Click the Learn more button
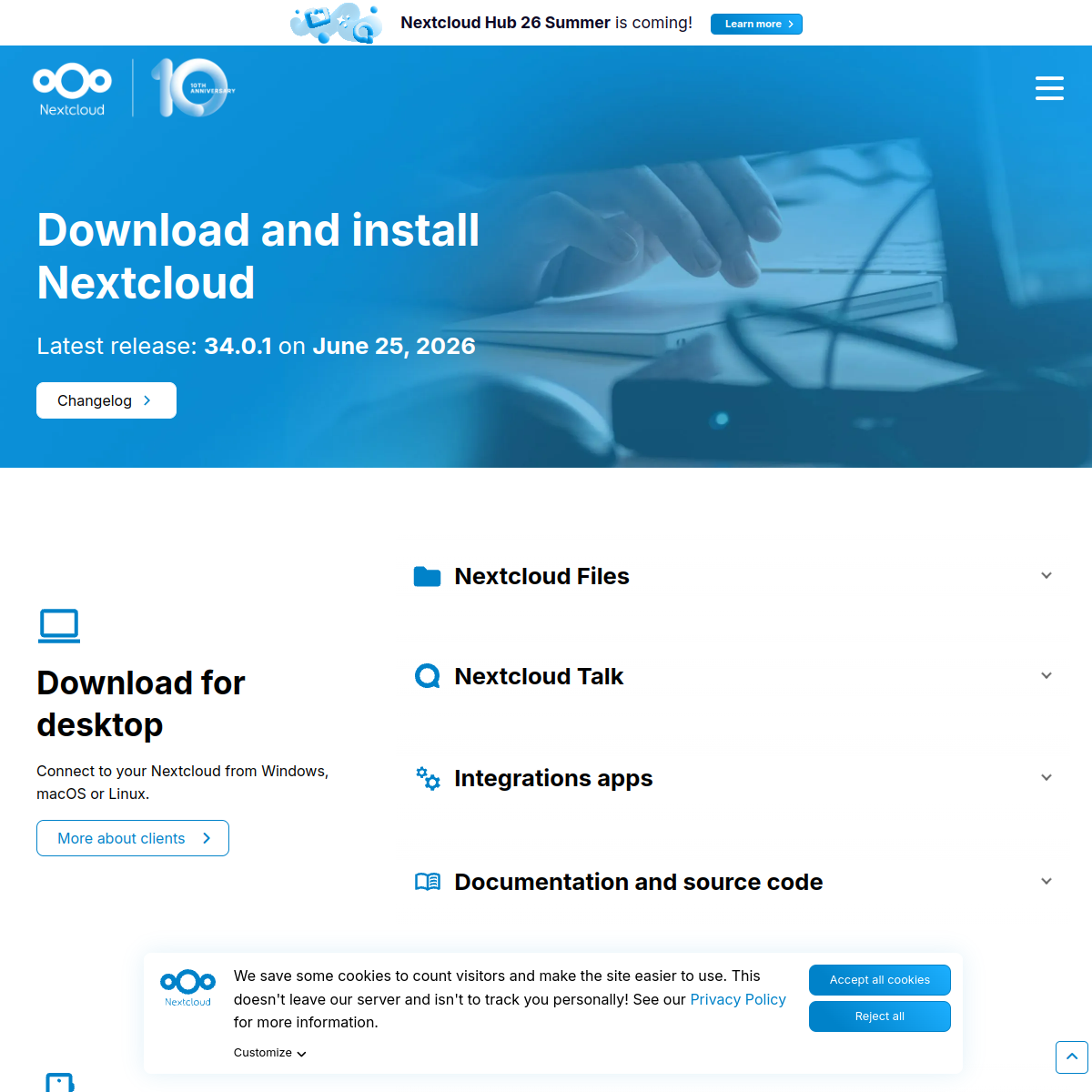 (x=756, y=24)
